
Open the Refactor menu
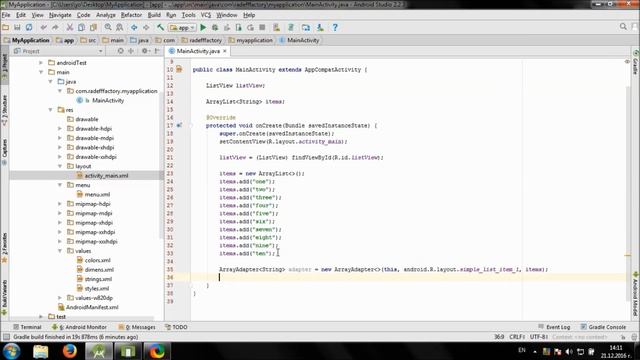pos(131,15)
